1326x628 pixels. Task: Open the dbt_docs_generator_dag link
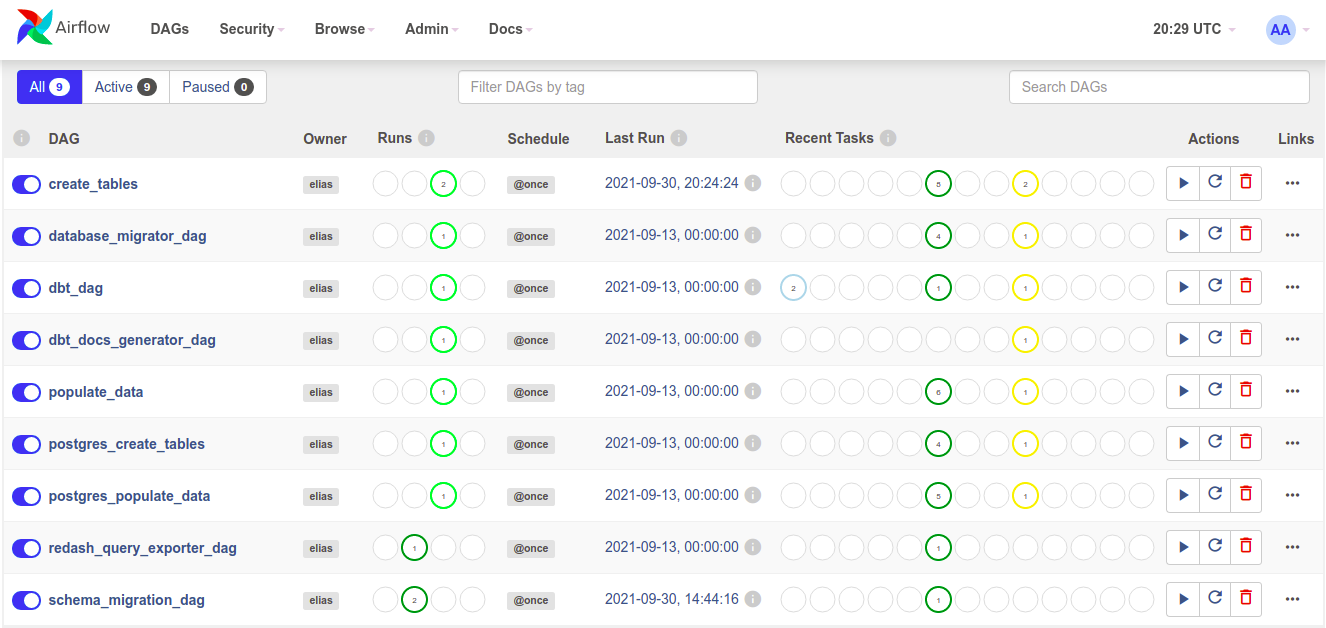132,340
